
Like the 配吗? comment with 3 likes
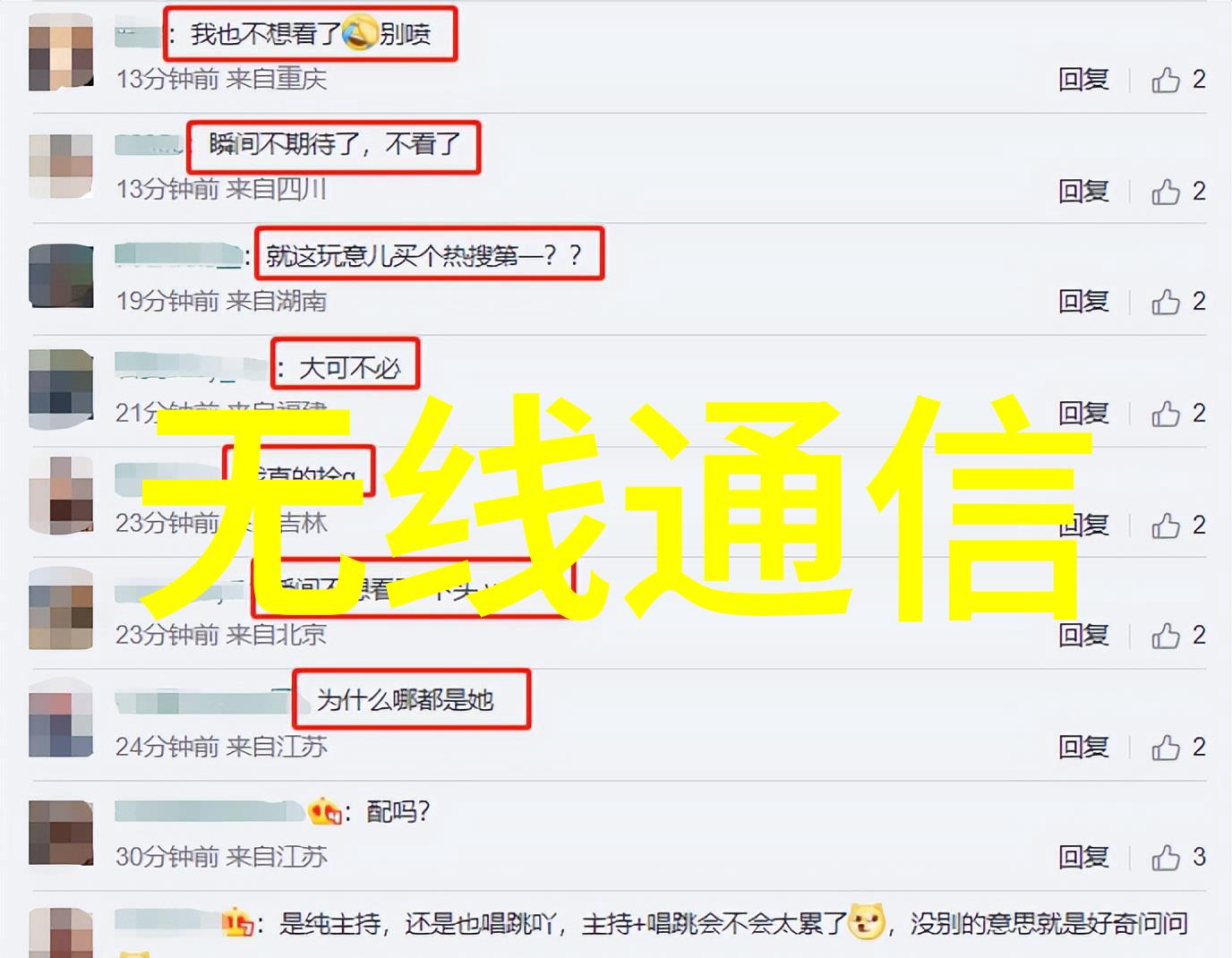(1165, 858)
